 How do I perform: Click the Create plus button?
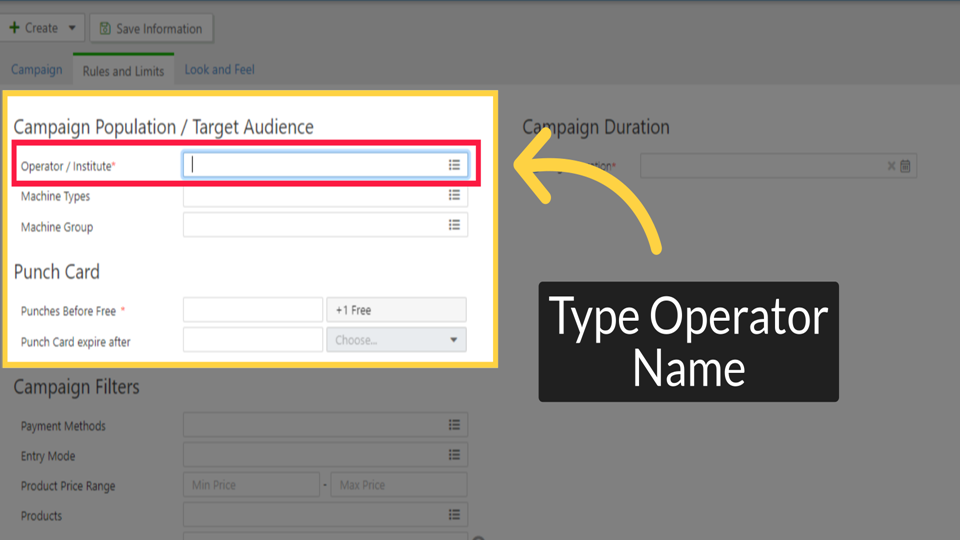[x=33, y=28]
